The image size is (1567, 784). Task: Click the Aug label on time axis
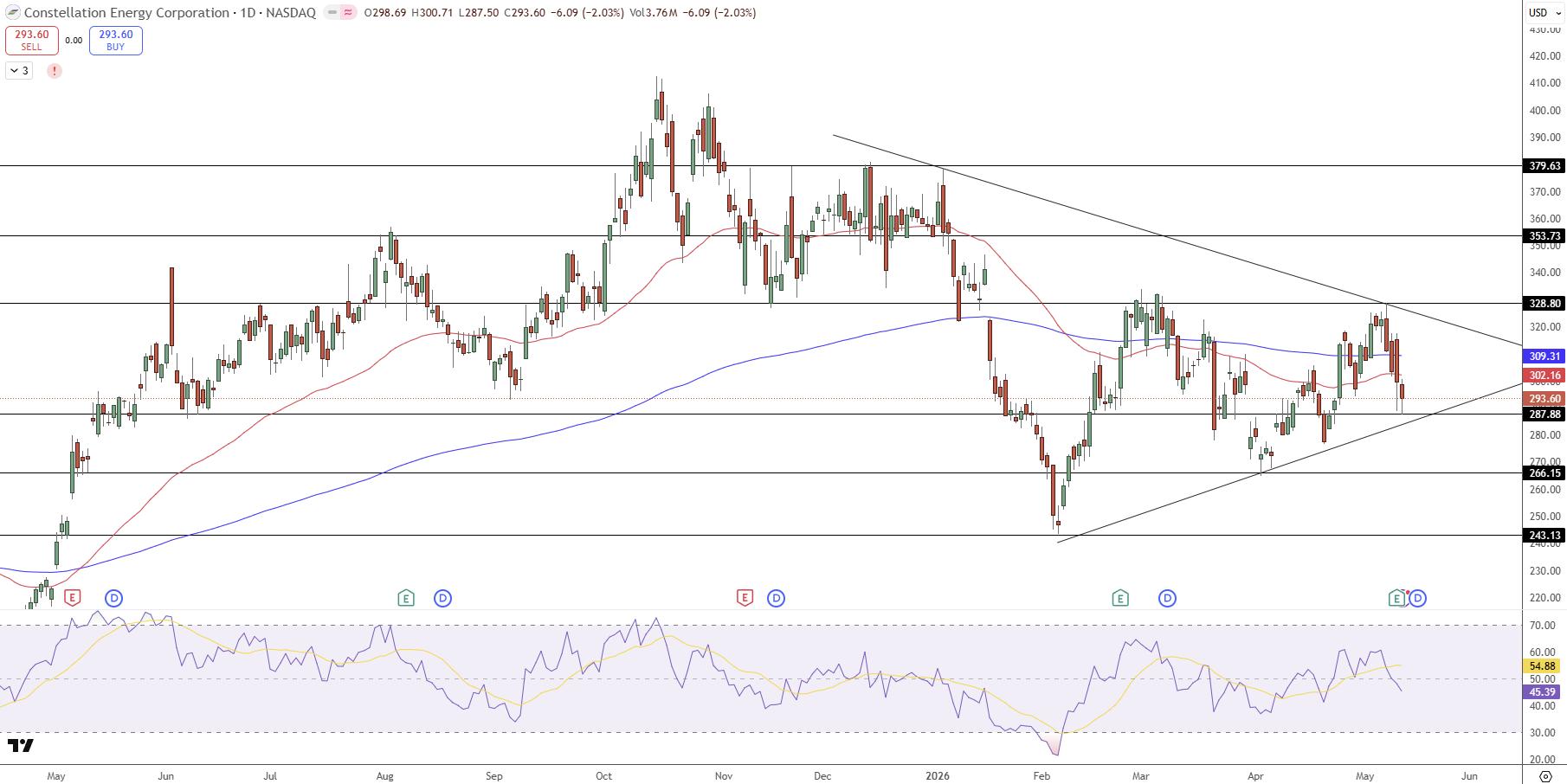pos(386,775)
